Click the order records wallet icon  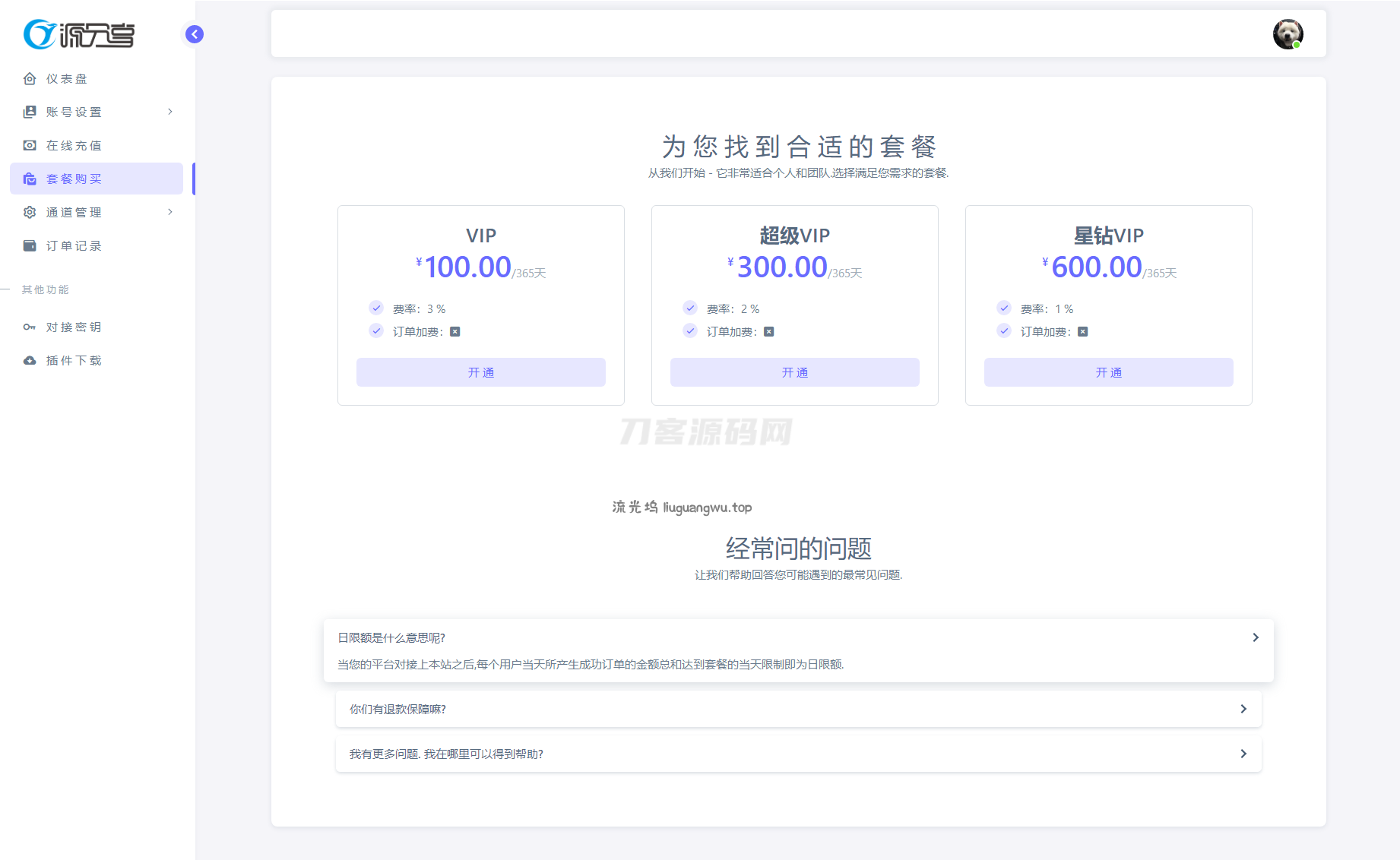[30, 245]
